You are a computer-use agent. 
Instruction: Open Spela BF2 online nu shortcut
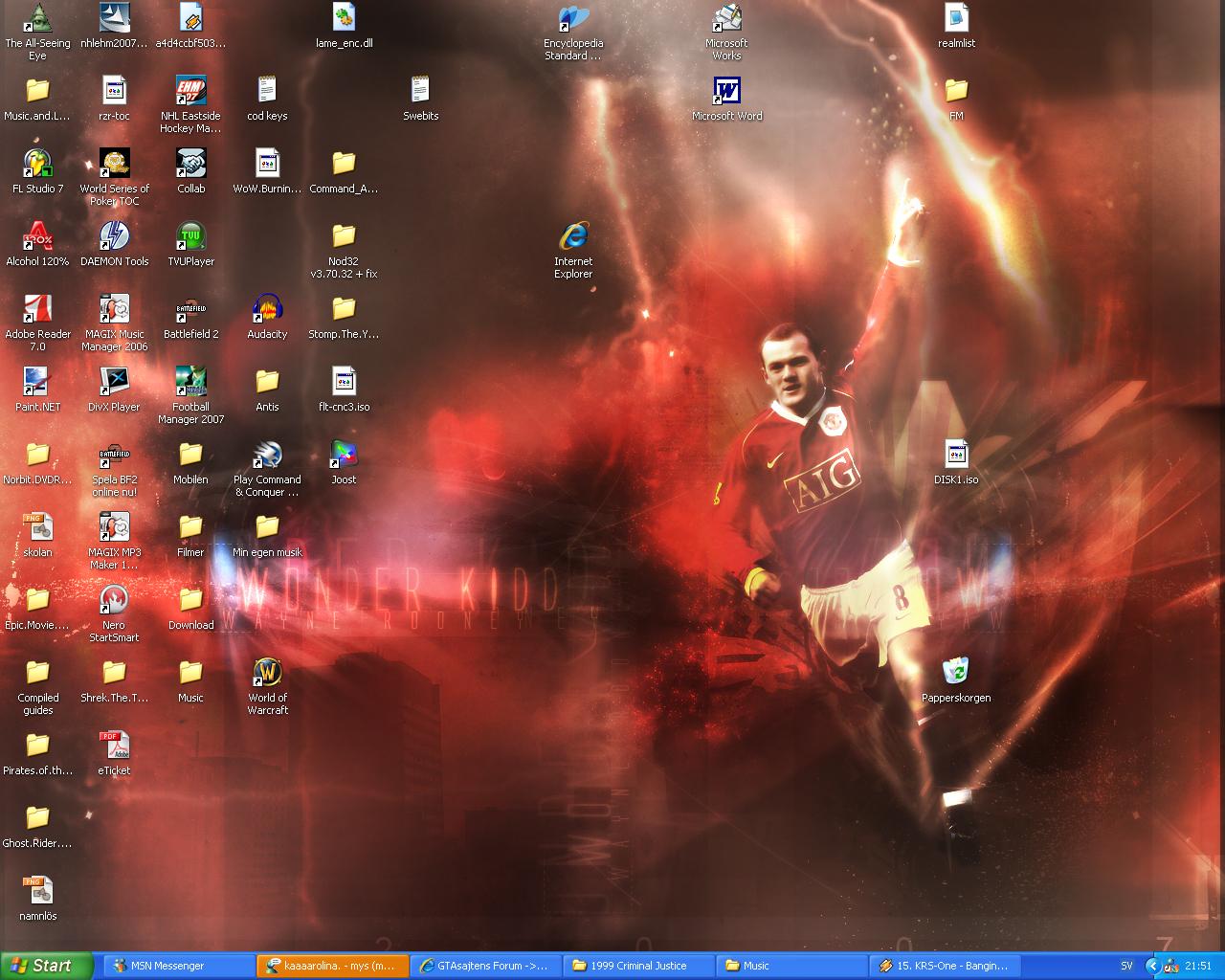tap(114, 456)
